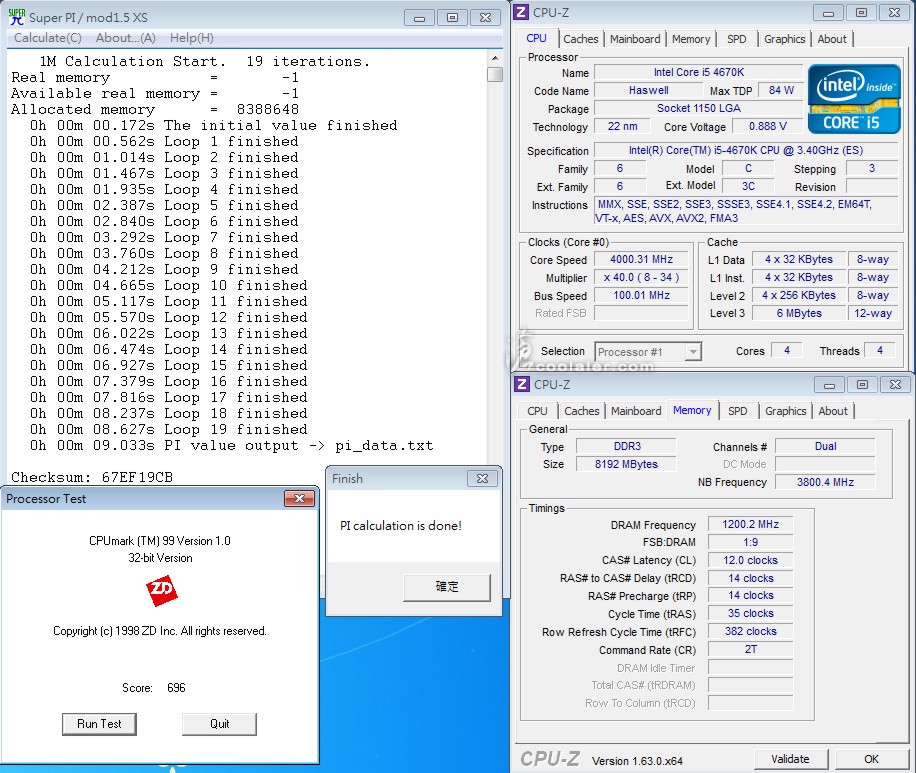Click the tRFC 382 clocks value
Image resolution: width=916 pixels, height=773 pixels.
coord(751,632)
